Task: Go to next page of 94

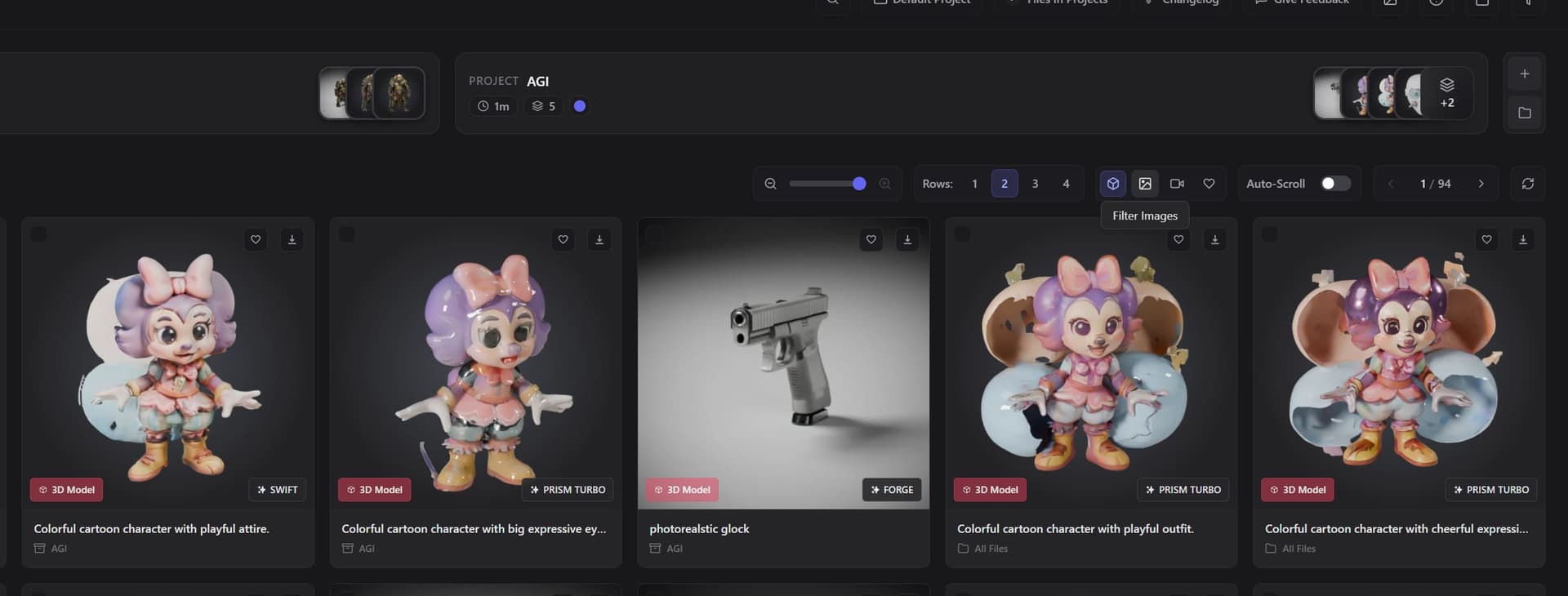Action: pos(1481,184)
